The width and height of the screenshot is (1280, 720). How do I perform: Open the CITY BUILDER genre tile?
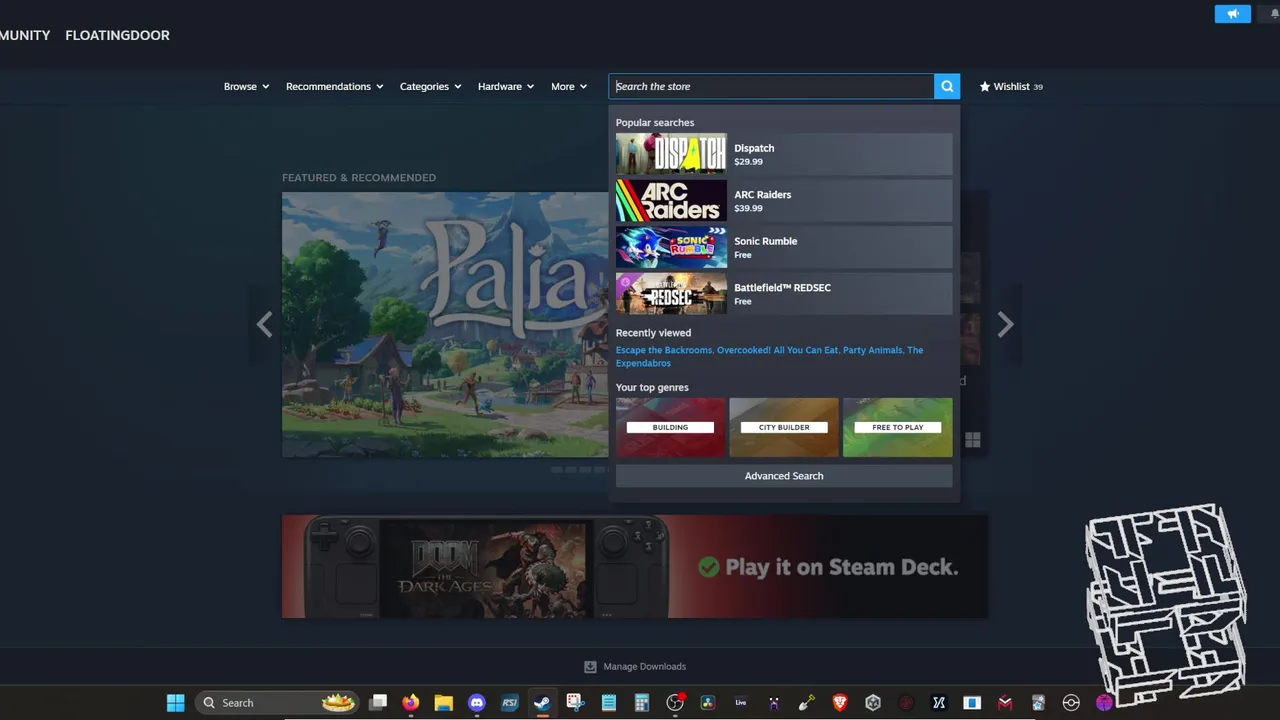pyautogui.click(x=784, y=427)
